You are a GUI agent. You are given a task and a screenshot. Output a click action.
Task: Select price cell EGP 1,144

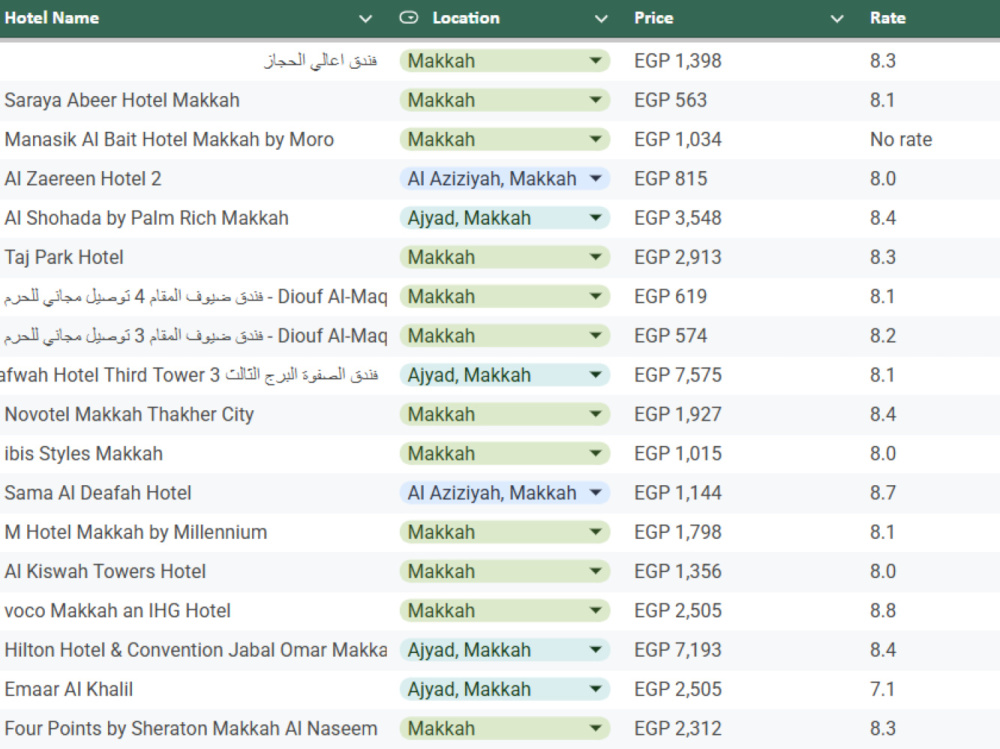coord(678,493)
